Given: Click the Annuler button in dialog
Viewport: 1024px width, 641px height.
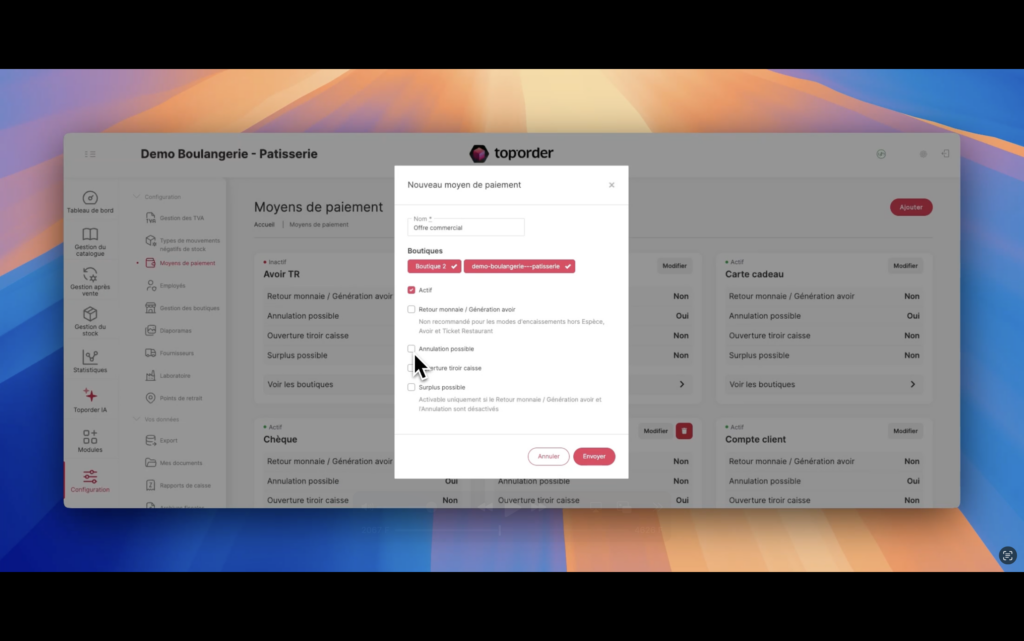Looking at the screenshot, I should click(x=548, y=456).
